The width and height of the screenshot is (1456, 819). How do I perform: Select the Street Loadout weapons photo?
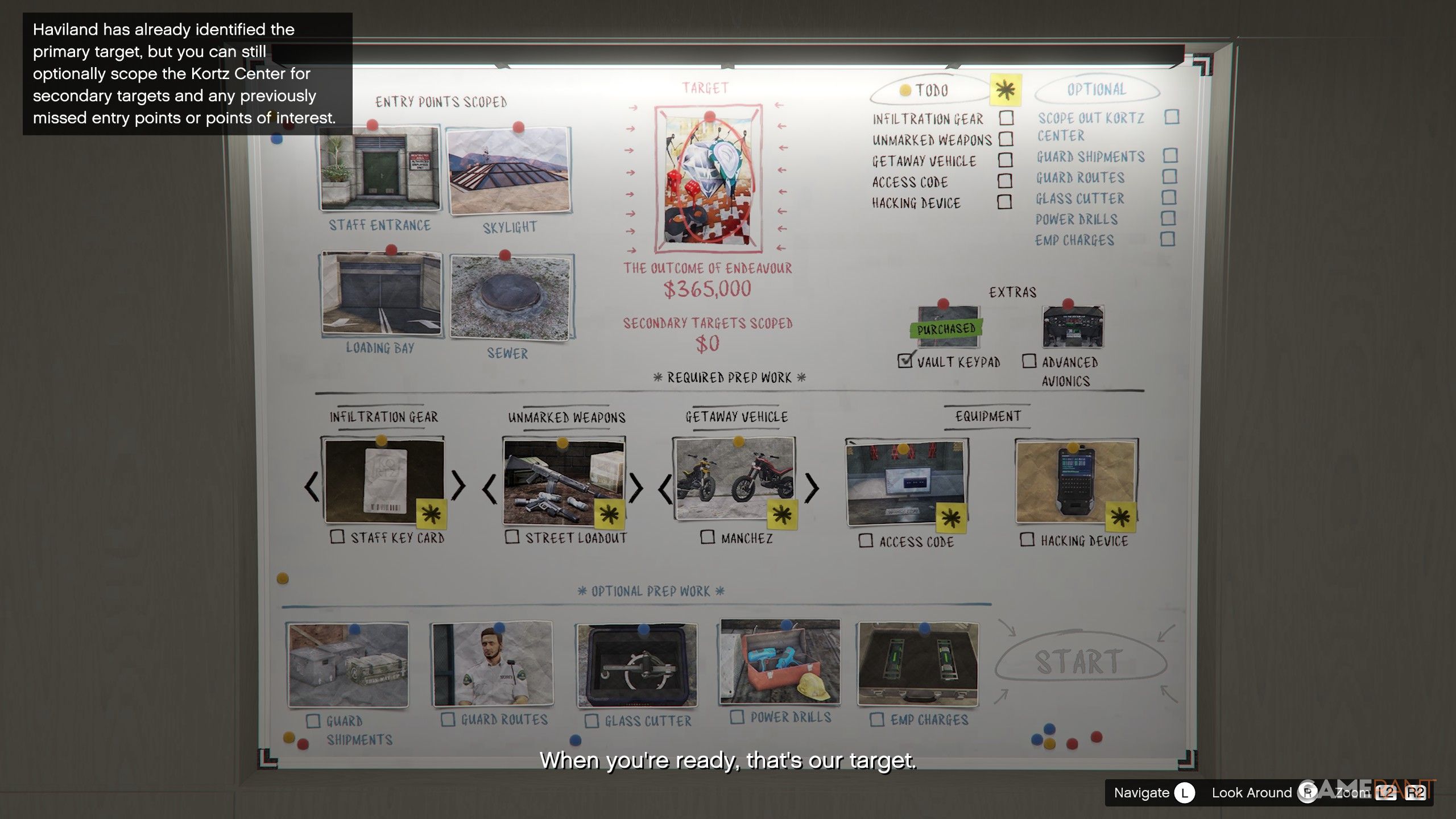tap(565, 482)
